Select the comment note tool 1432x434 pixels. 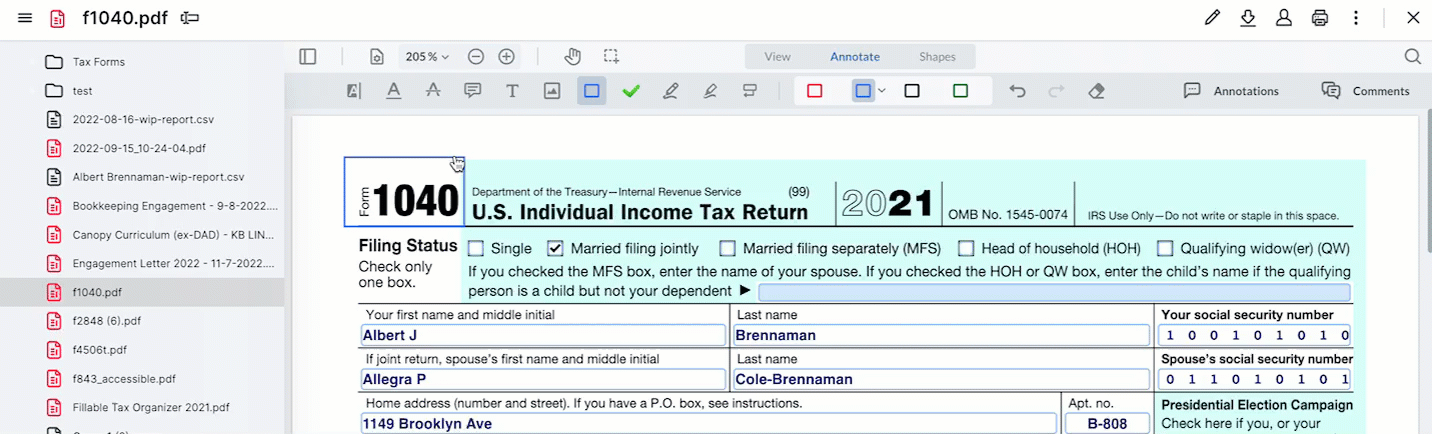pos(473,91)
